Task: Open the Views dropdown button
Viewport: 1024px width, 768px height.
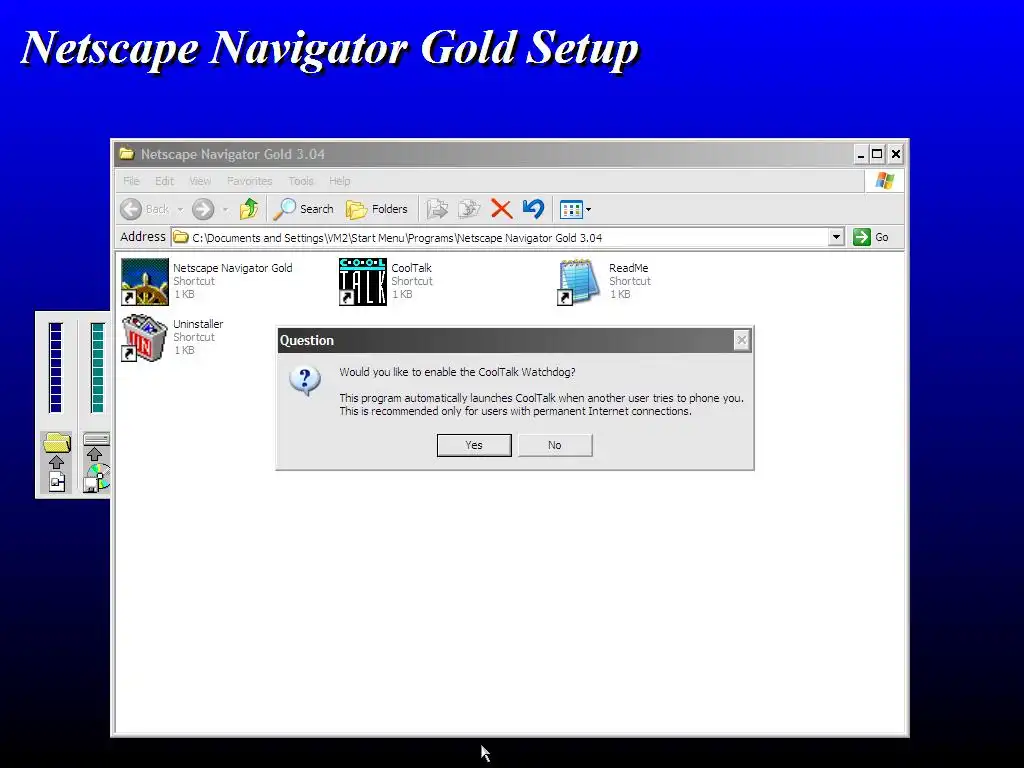Action: click(x=575, y=210)
